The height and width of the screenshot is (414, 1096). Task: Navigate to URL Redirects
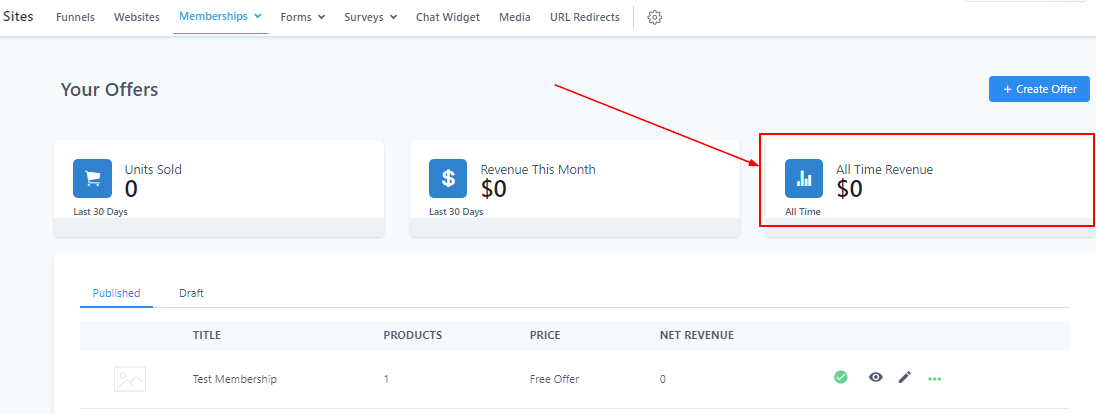coord(584,17)
